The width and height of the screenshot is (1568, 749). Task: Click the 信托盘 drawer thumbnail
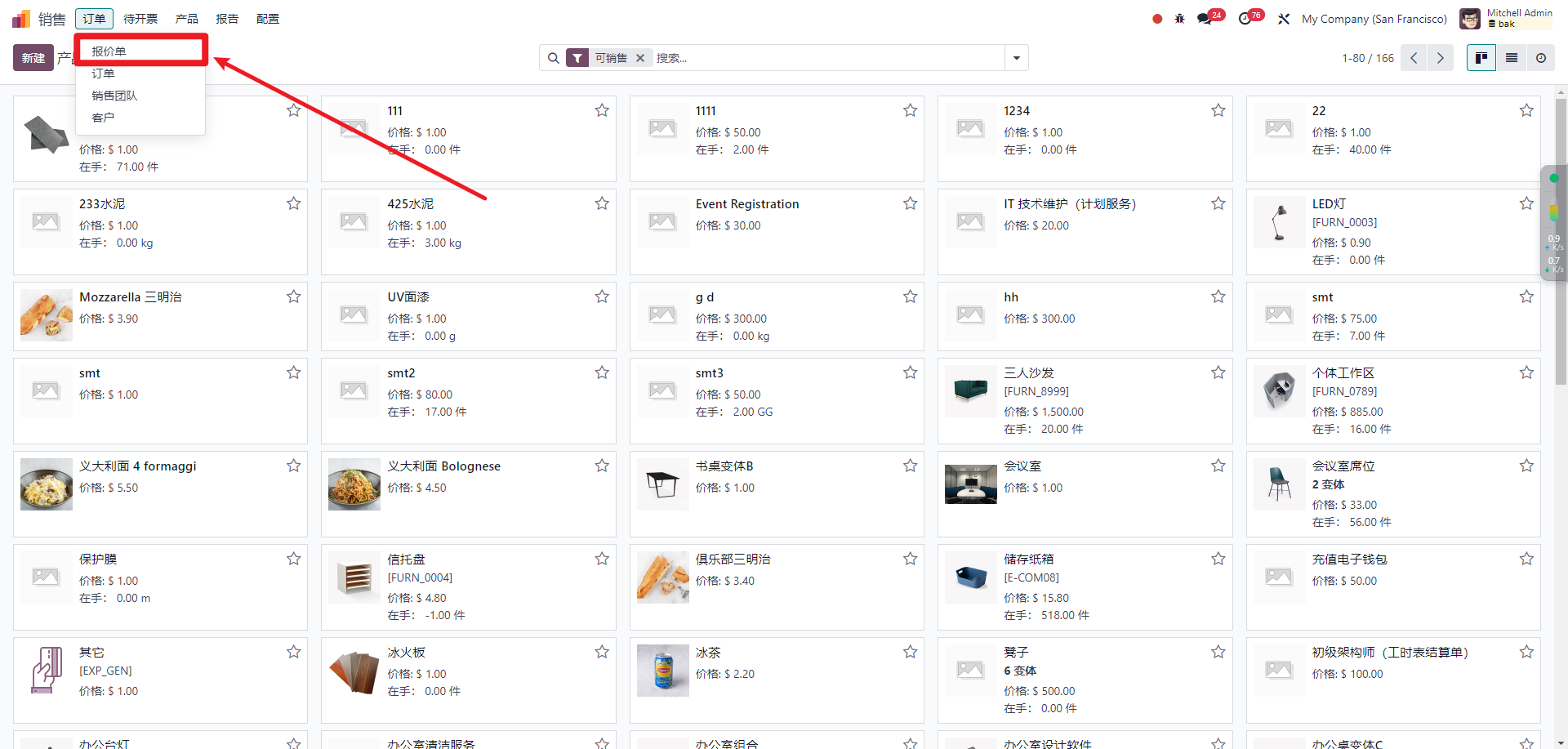click(354, 577)
